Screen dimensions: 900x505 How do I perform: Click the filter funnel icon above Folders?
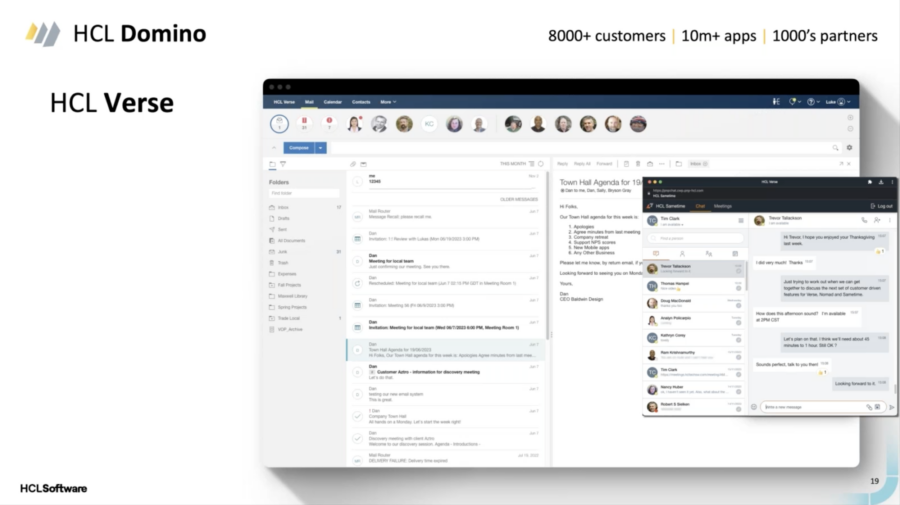[x=283, y=164]
